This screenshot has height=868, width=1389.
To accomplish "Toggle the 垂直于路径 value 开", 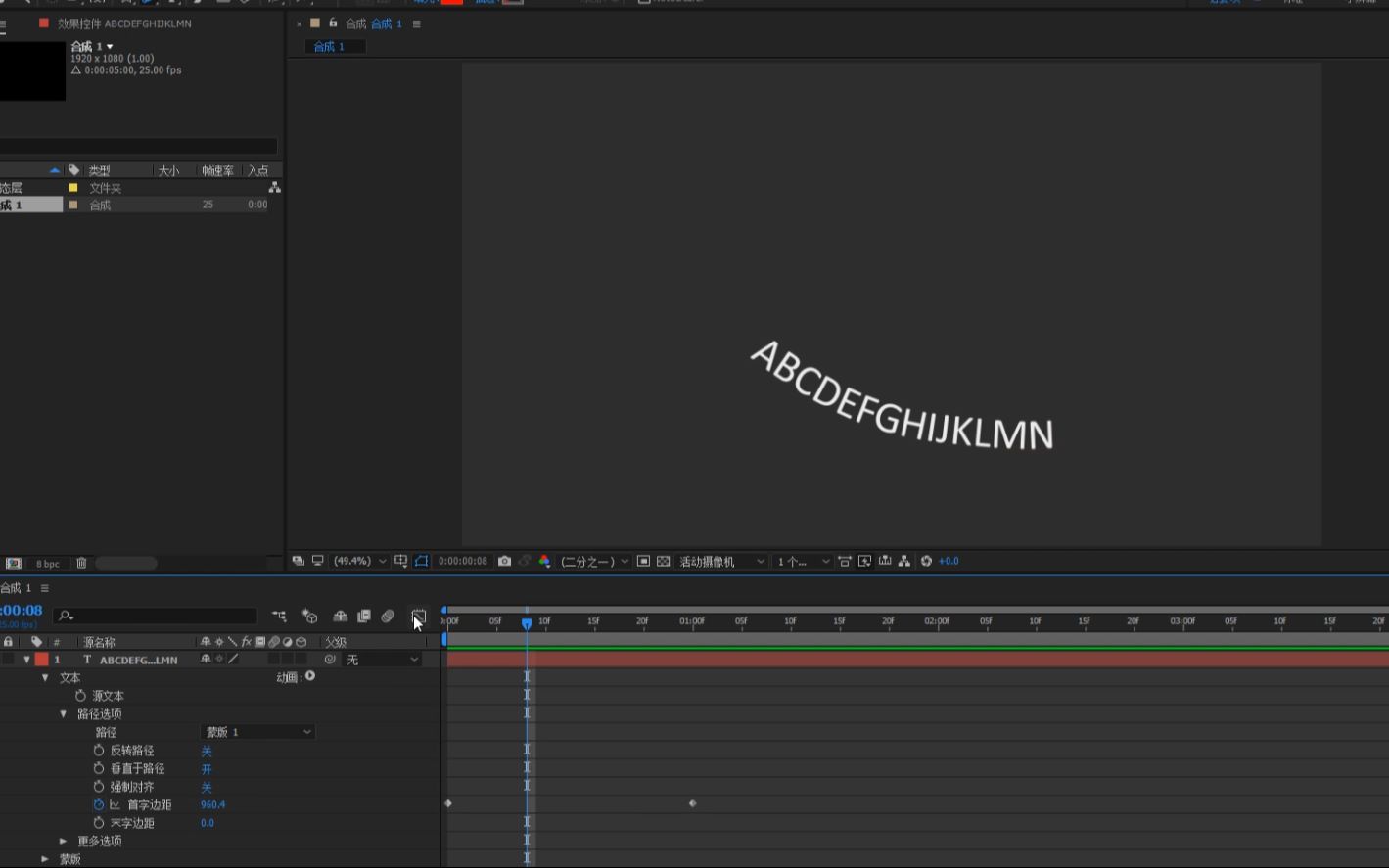I will tap(206, 769).
